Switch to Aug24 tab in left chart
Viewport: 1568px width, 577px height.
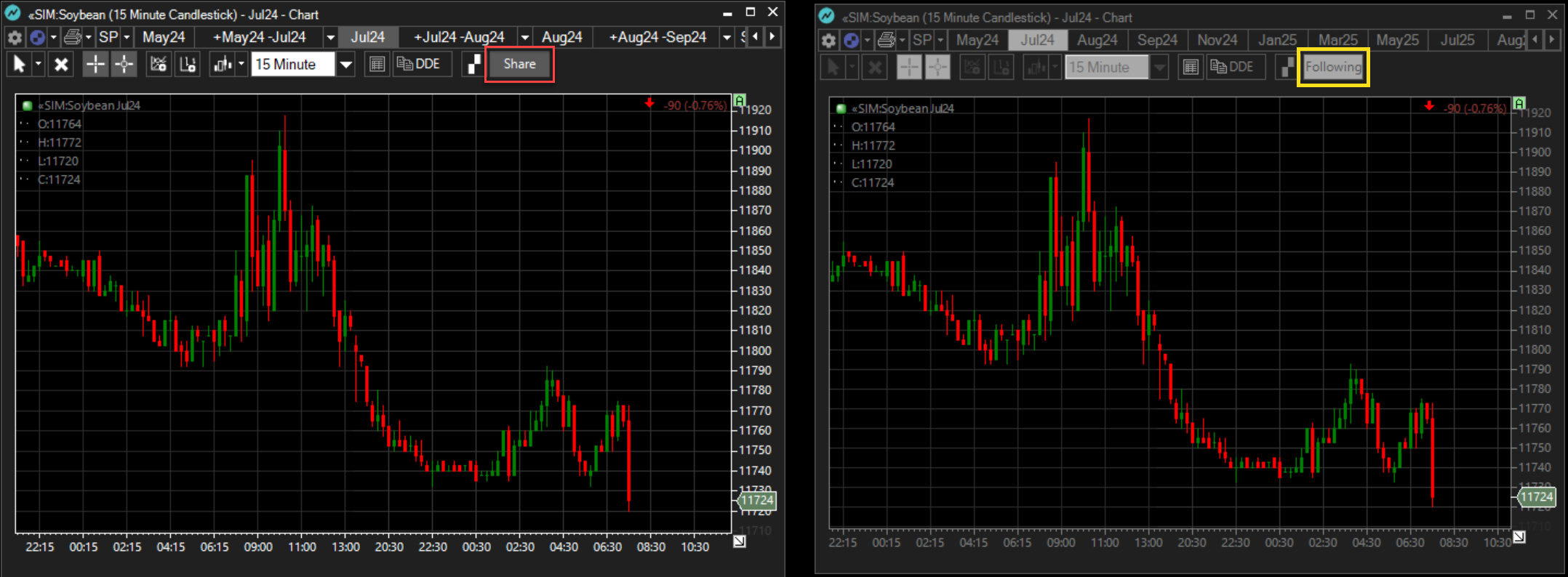(x=561, y=38)
